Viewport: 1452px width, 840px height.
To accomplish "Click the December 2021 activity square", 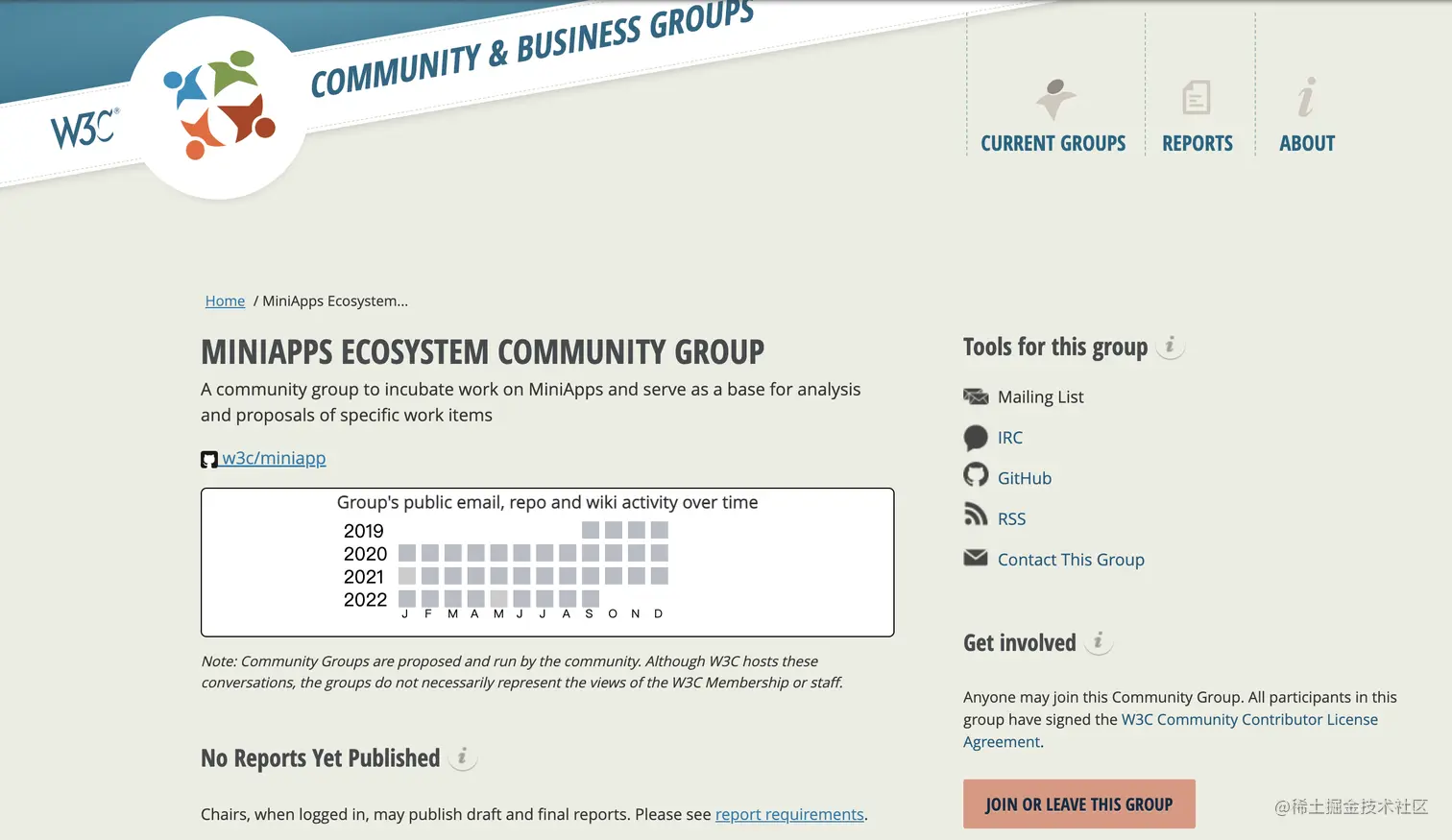I will pyautogui.click(x=659, y=576).
